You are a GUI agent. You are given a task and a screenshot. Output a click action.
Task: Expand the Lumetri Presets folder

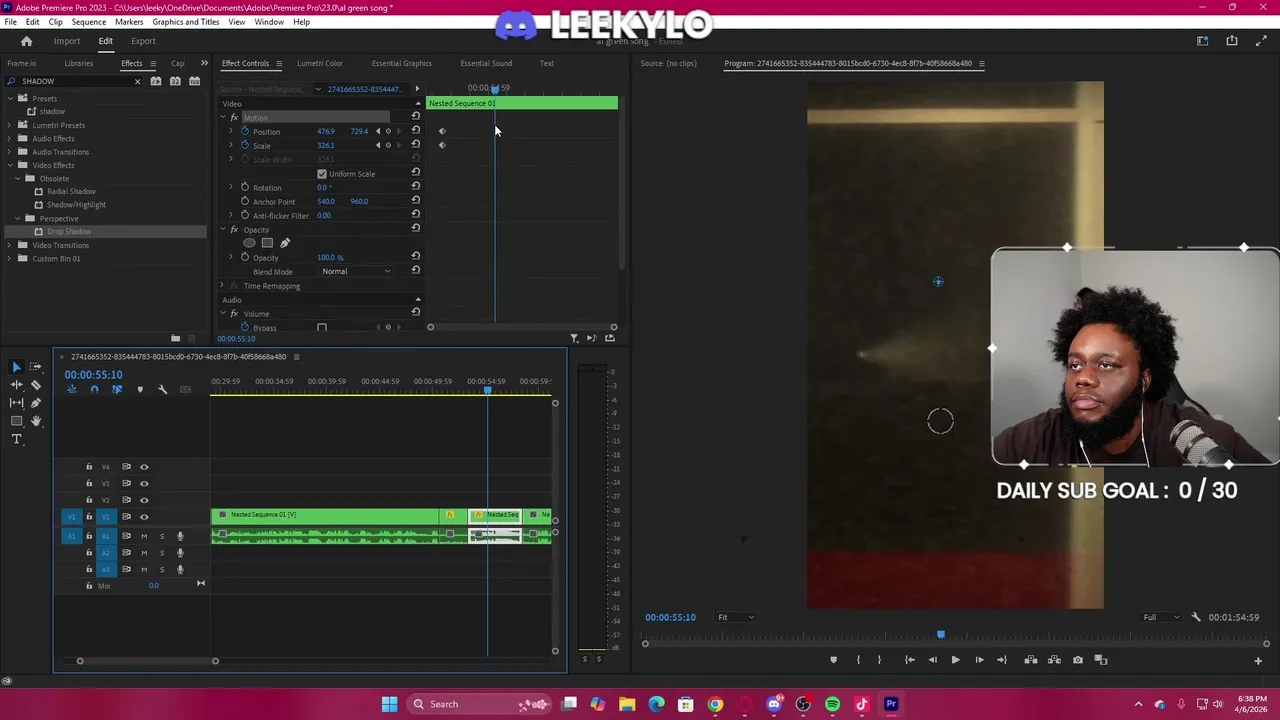coord(10,125)
